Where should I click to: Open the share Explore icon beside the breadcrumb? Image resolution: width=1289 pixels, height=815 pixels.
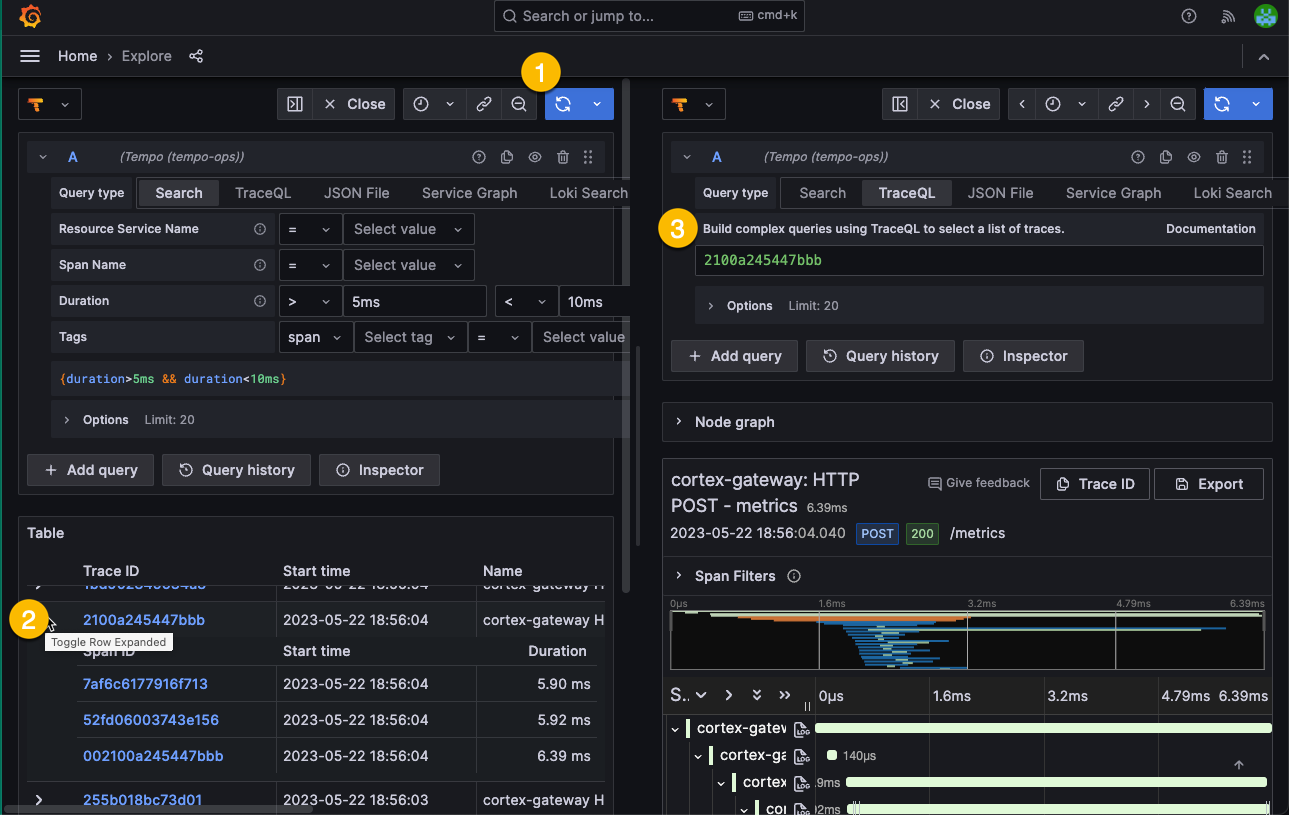pyautogui.click(x=196, y=56)
